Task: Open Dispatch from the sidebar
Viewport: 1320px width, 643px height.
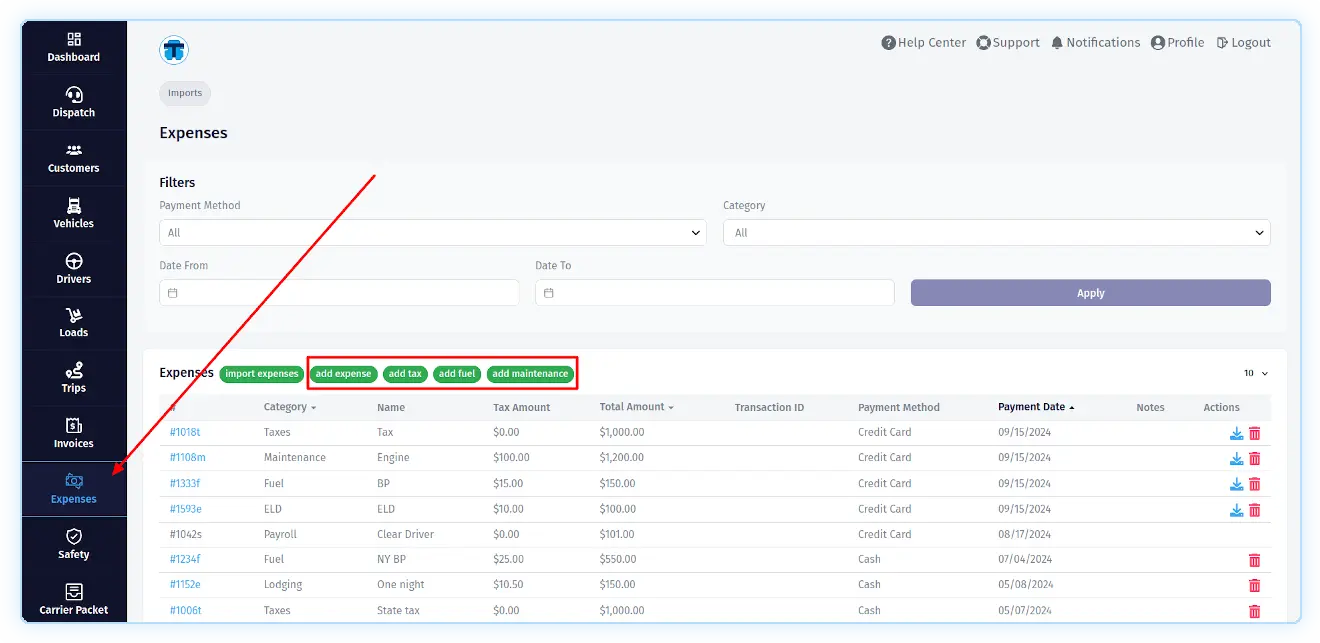Action: [x=74, y=102]
